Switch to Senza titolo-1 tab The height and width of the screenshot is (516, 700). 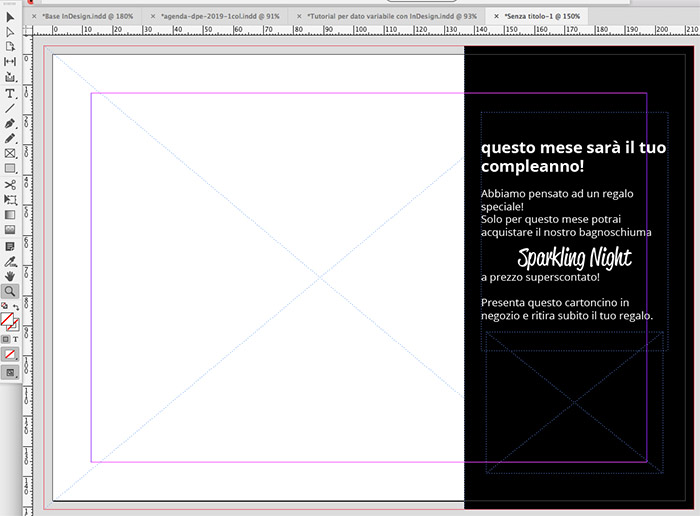tap(542, 16)
